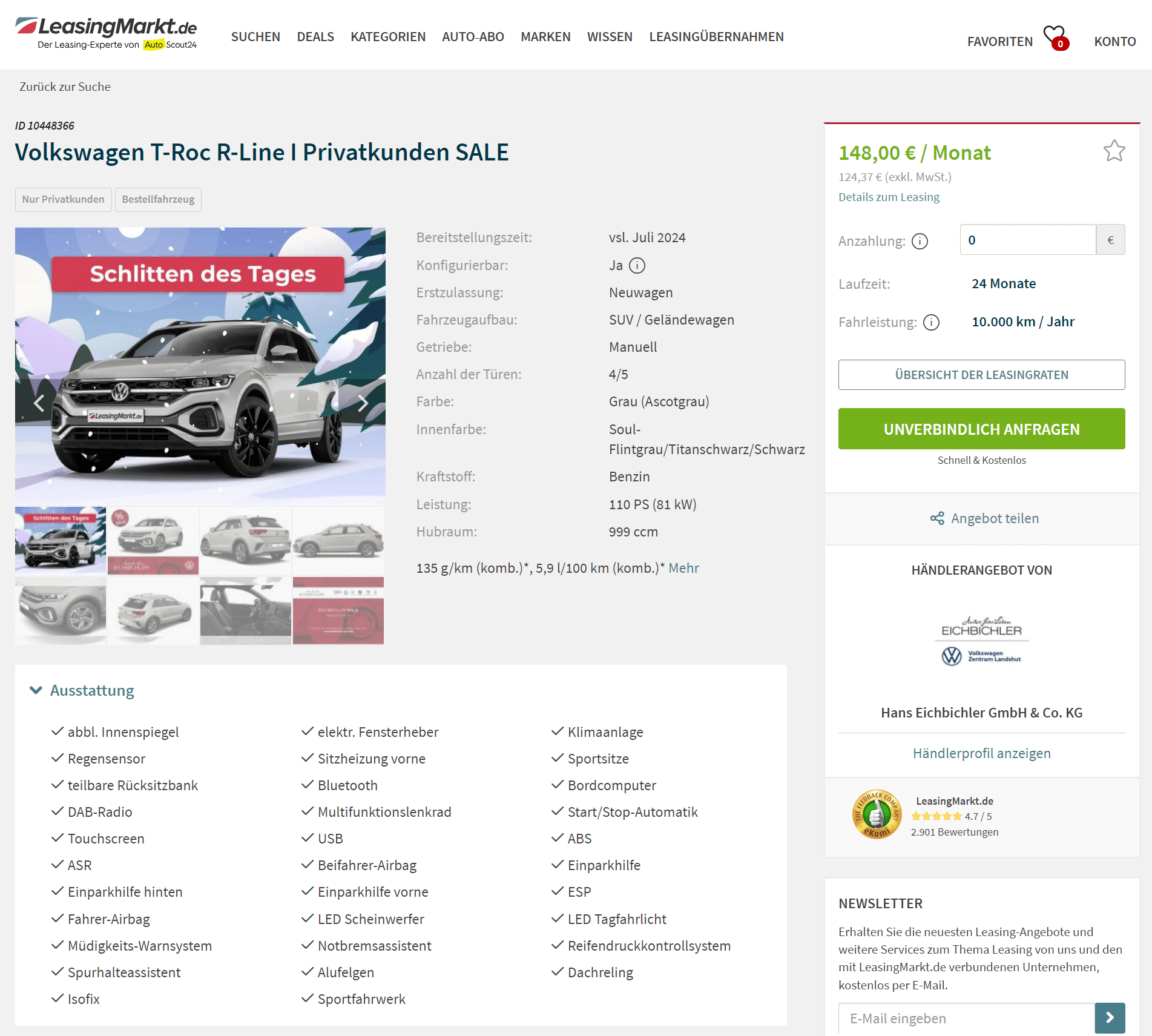
Task: Show next image with right arrow
Action: pyautogui.click(x=363, y=403)
